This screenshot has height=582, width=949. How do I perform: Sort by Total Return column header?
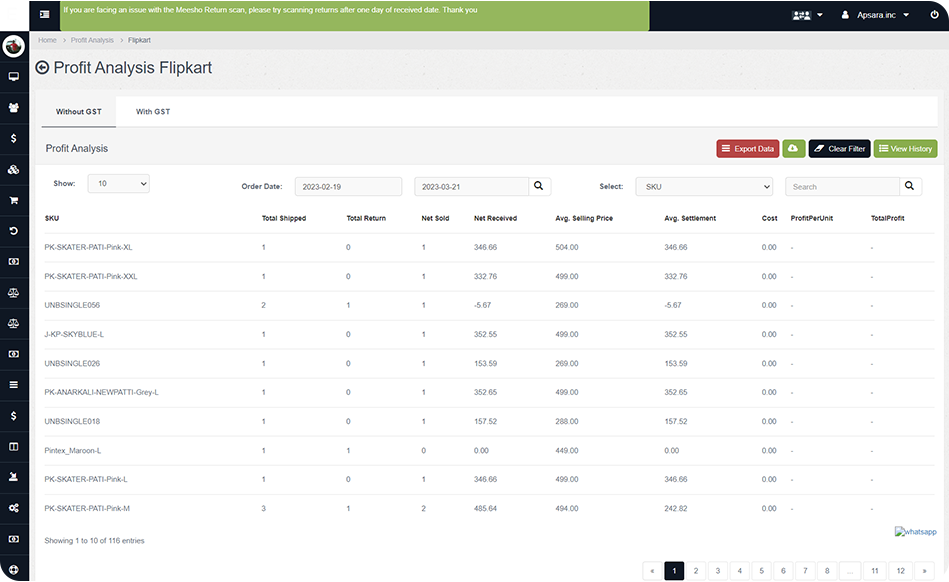(x=366, y=218)
